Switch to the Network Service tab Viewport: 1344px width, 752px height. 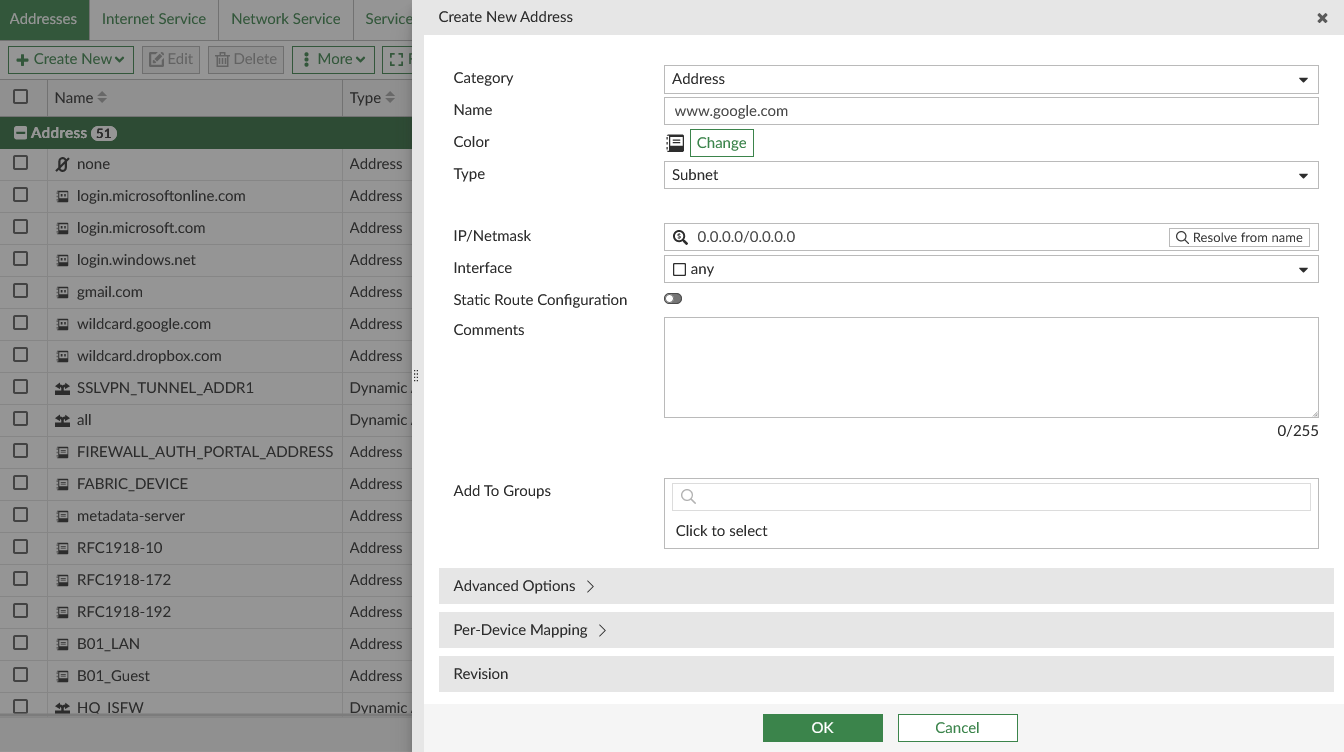285,19
